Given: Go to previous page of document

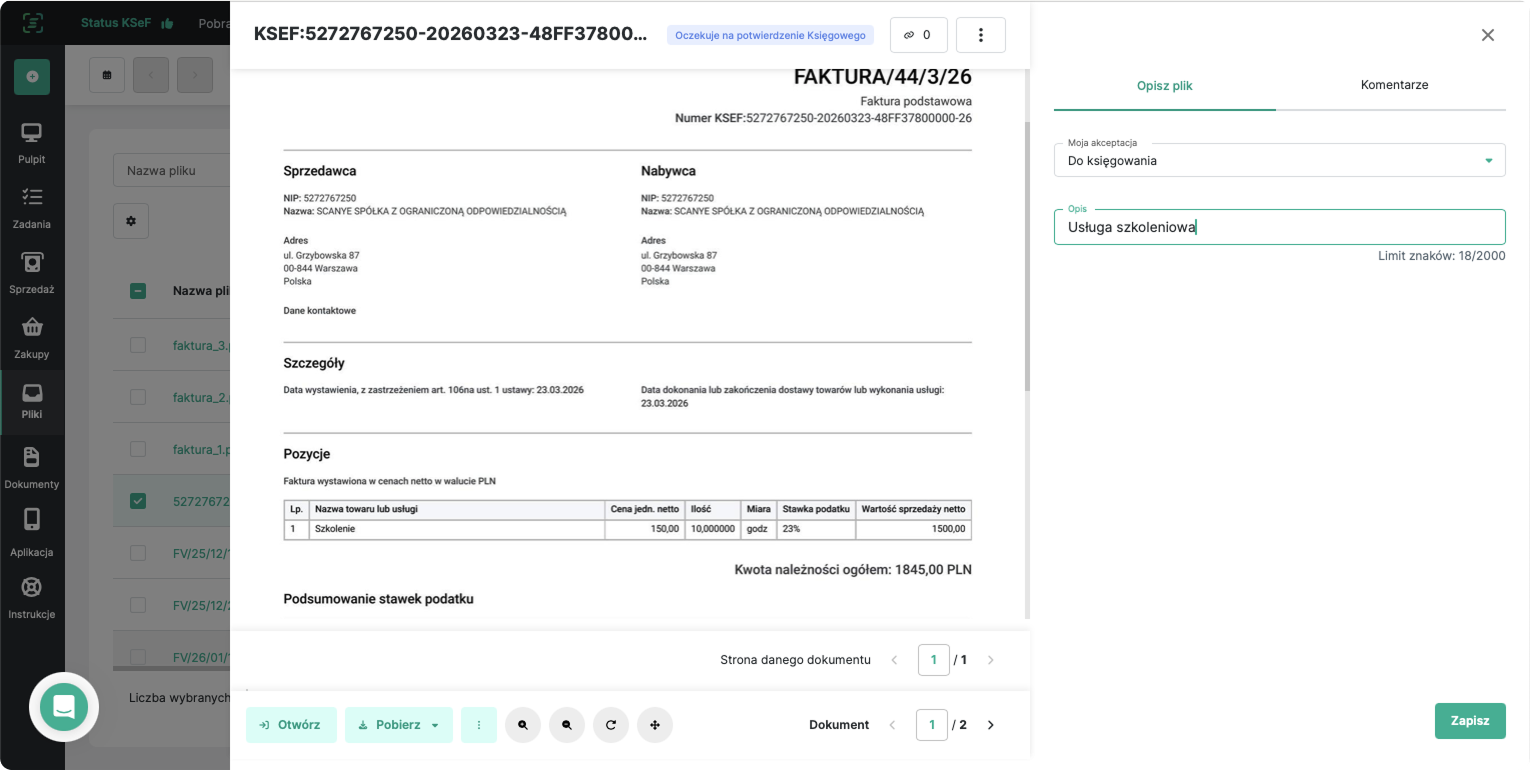Looking at the screenshot, I should pos(895,660).
